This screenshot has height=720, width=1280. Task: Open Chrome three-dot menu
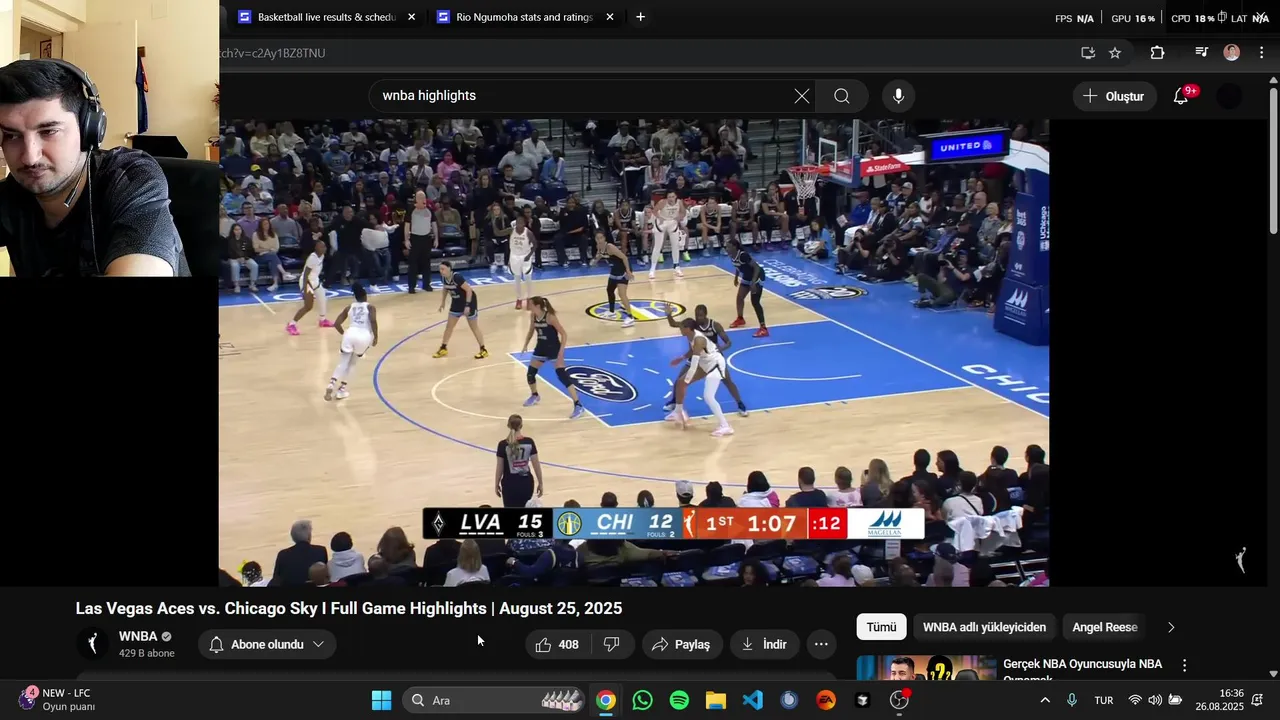[1261, 53]
